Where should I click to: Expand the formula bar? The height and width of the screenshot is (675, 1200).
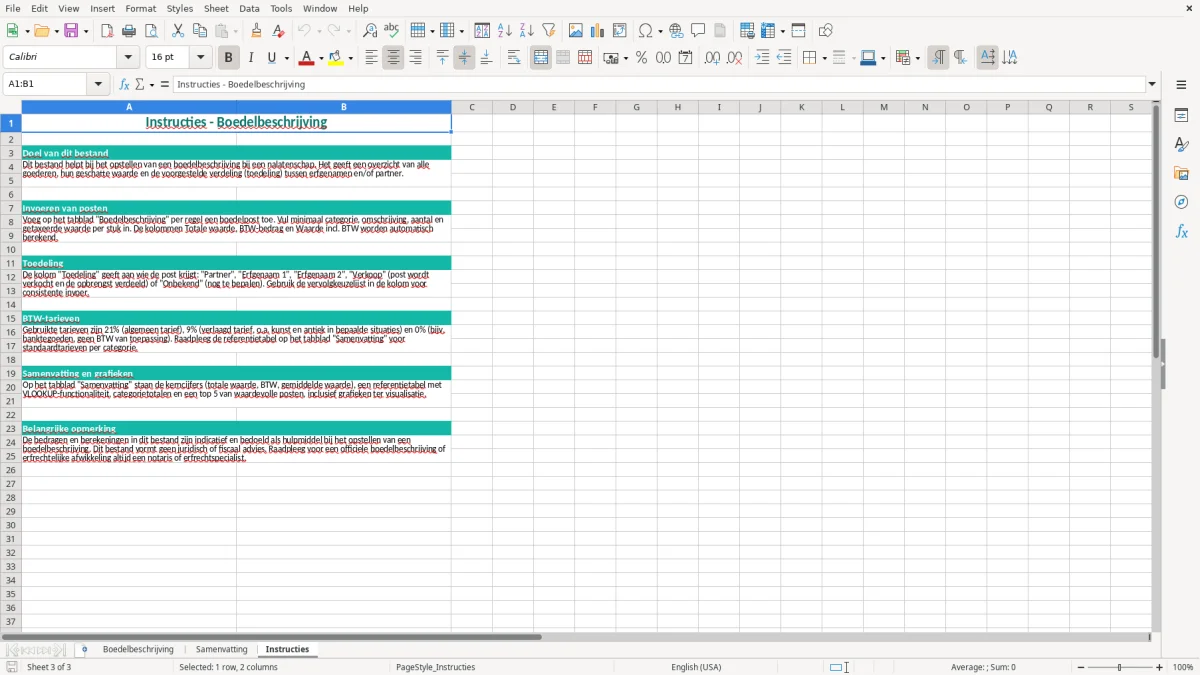(1152, 84)
